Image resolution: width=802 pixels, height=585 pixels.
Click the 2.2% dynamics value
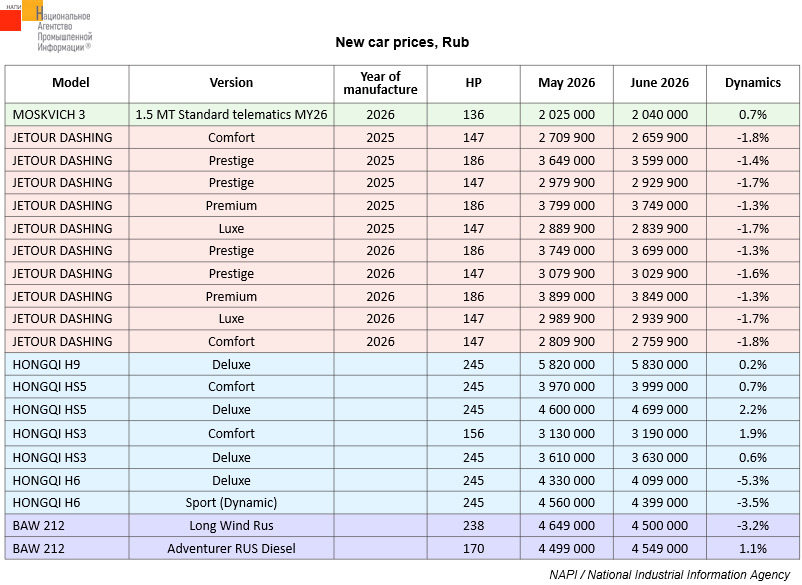[752, 410]
